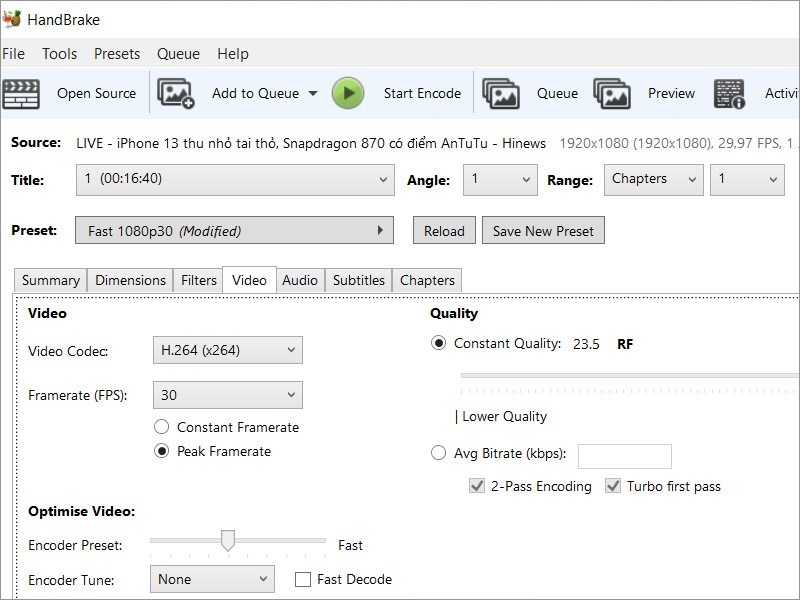The width and height of the screenshot is (800, 600).
Task: Click the Add to Queue picture icon
Action: pyautogui.click(x=176, y=93)
